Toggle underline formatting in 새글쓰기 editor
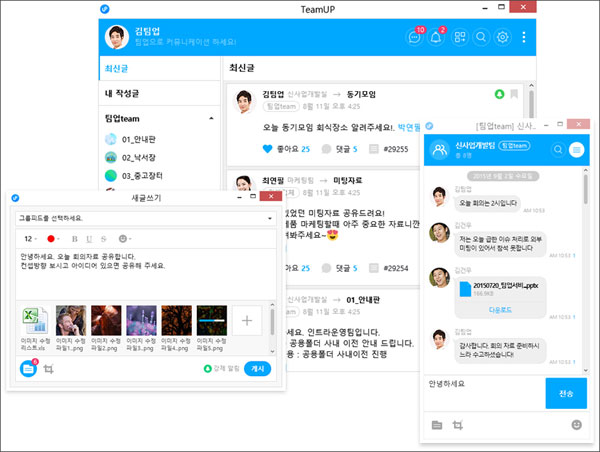 pyautogui.click(x=89, y=239)
